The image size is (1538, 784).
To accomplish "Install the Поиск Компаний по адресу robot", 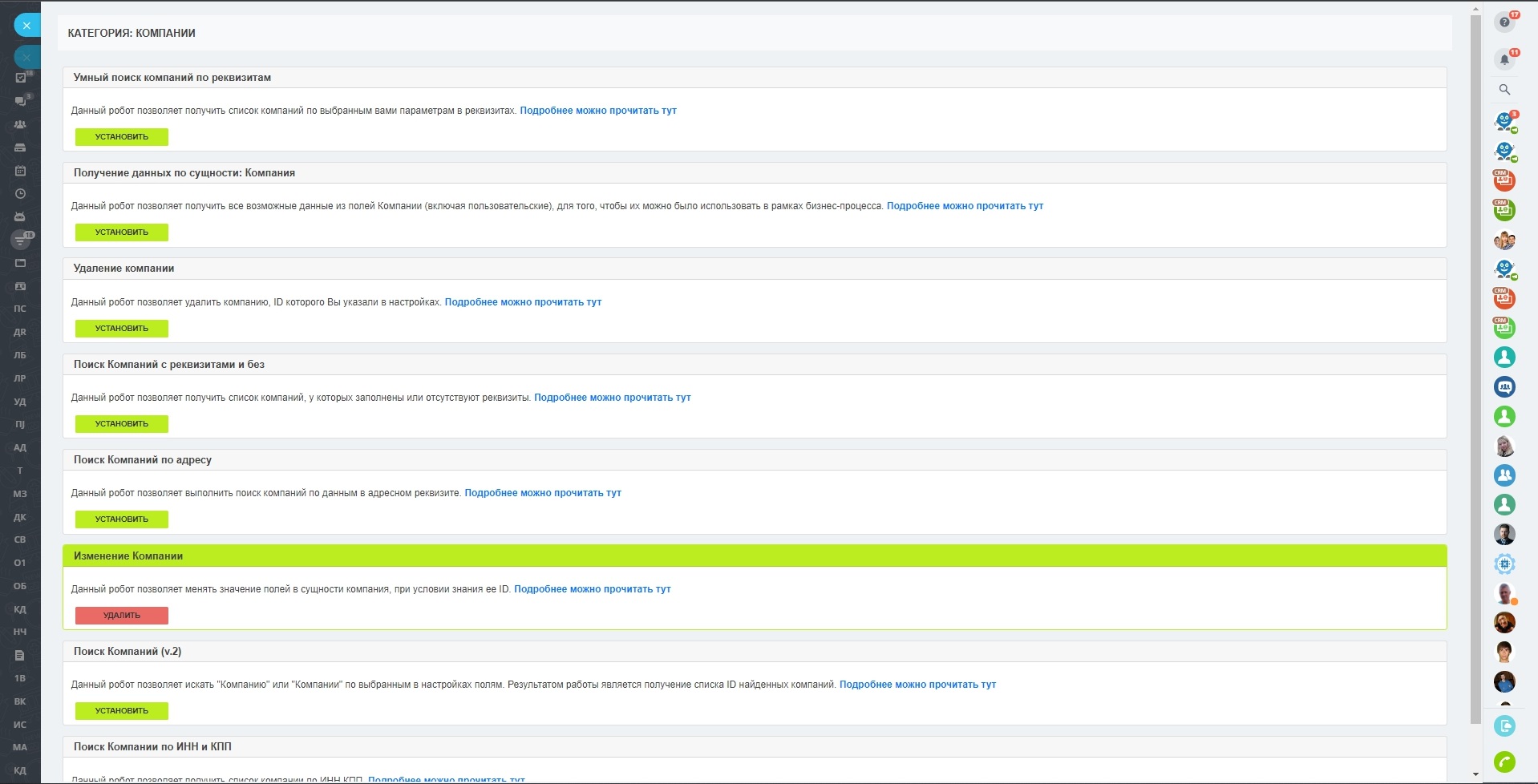I will click(122, 519).
